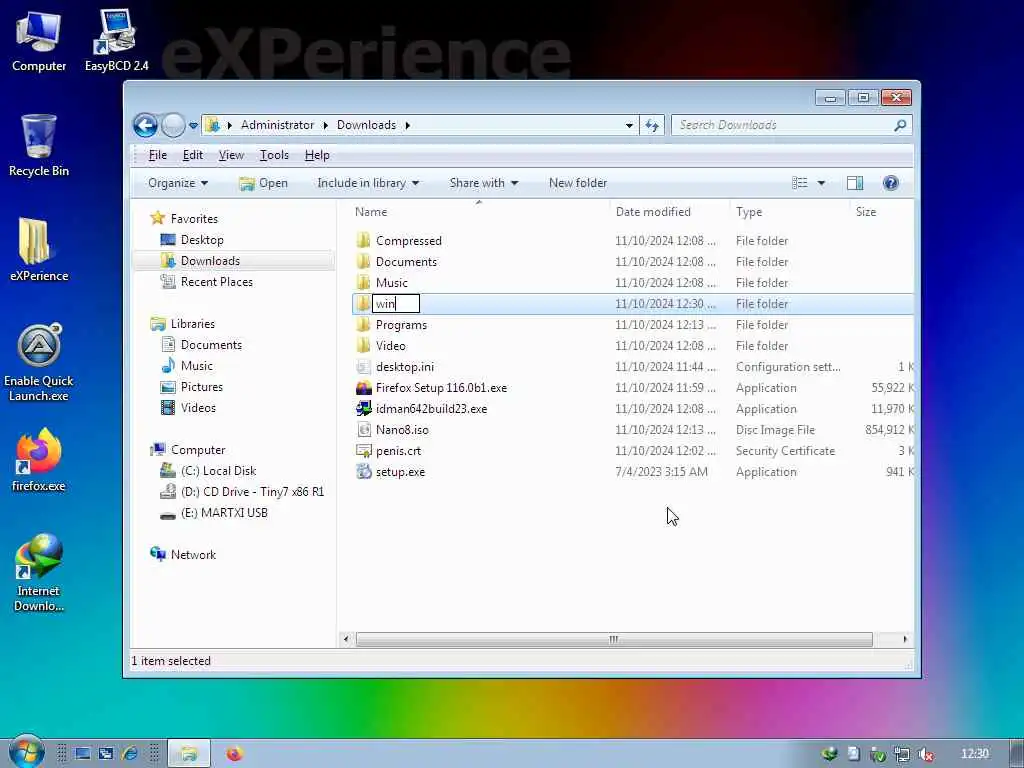Select the Recycle Bin on the desktop
This screenshot has width=1024, height=768.
[x=39, y=146]
